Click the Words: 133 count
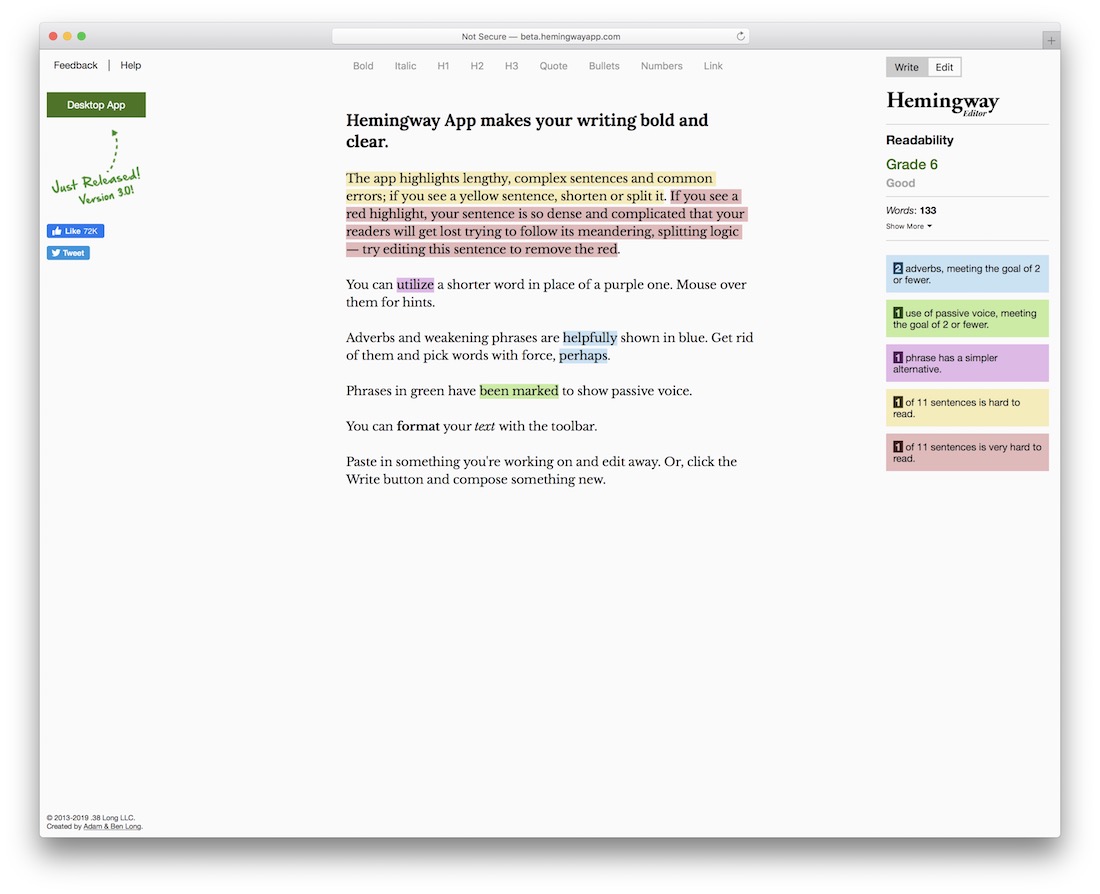1100x894 pixels. pos(911,211)
